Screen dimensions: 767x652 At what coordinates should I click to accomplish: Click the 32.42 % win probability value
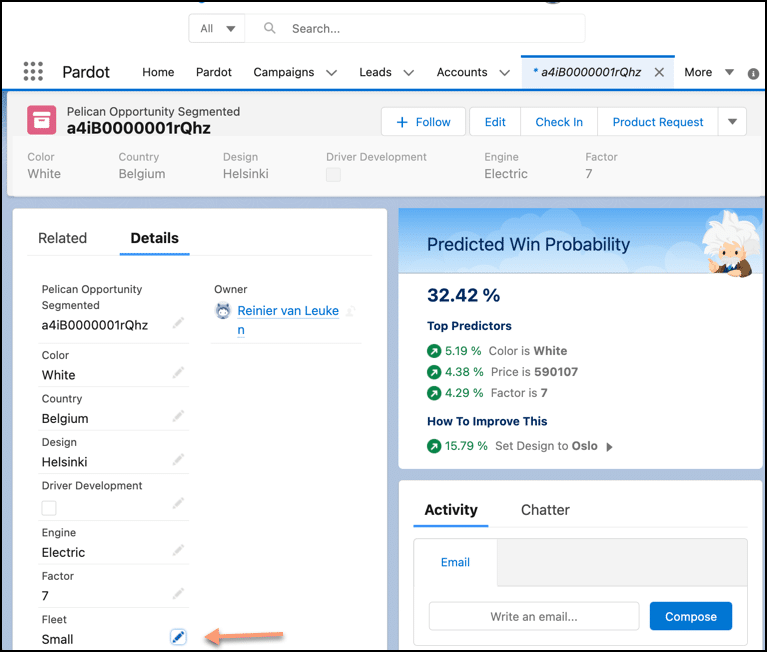[x=463, y=295]
